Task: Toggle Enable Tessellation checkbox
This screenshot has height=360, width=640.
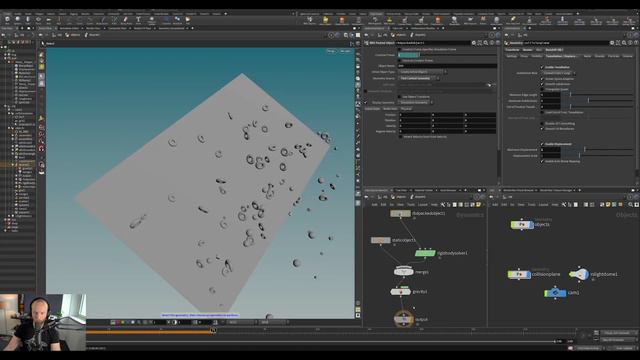Action: (x=542, y=67)
